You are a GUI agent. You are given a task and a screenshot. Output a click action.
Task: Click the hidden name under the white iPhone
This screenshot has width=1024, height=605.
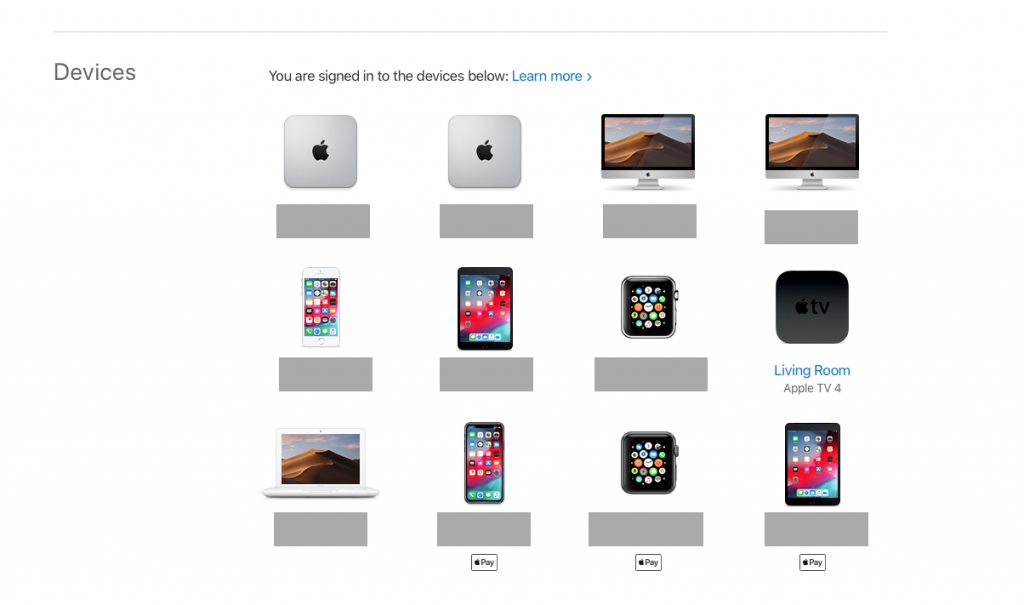(x=326, y=374)
